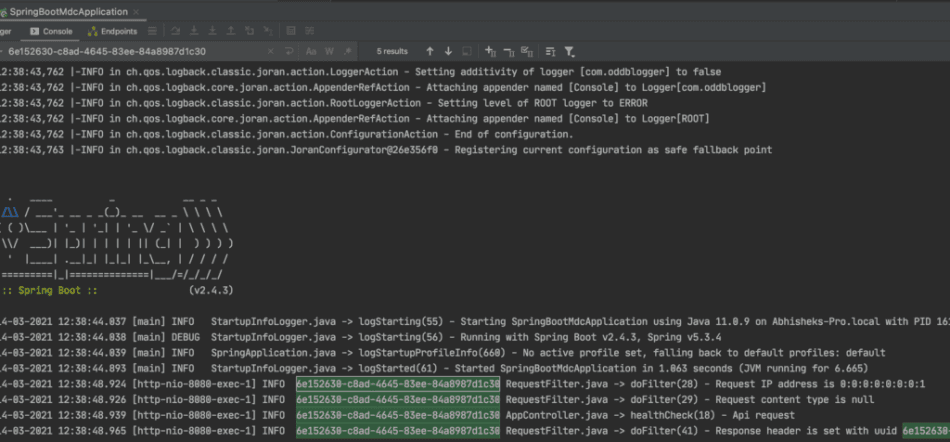Click the 'Request content type is null' text
This screenshot has height=442, width=950.
point(795,400)
